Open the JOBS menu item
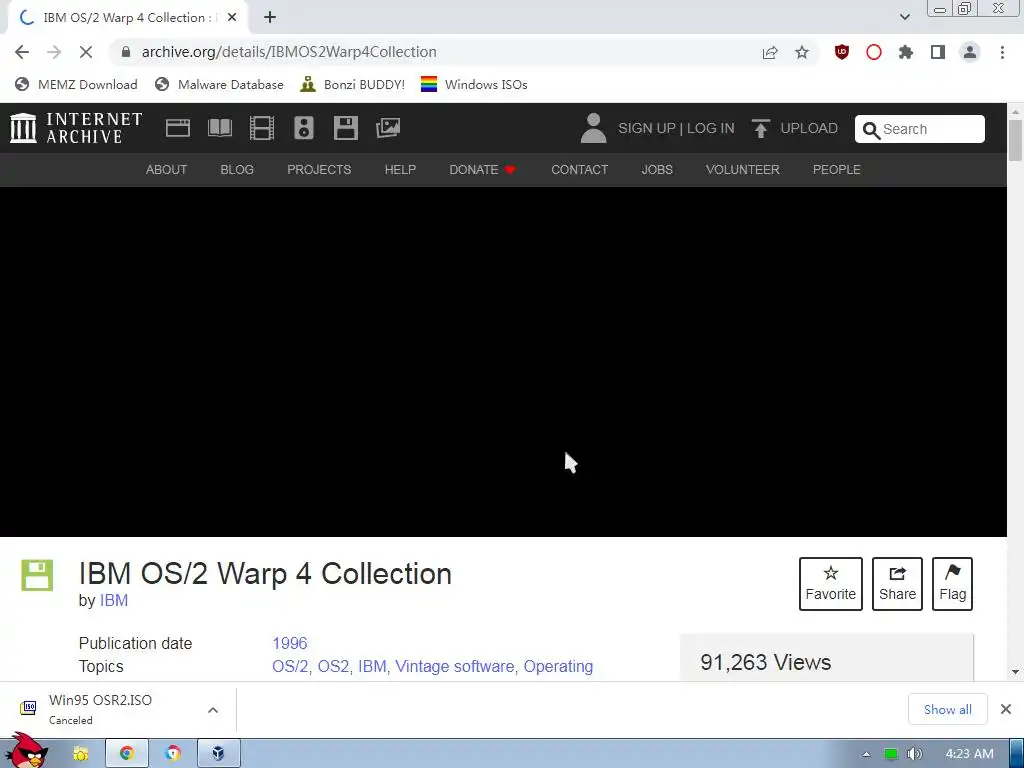The width and height of the screenshot is (1024, 768). (657, 170)
